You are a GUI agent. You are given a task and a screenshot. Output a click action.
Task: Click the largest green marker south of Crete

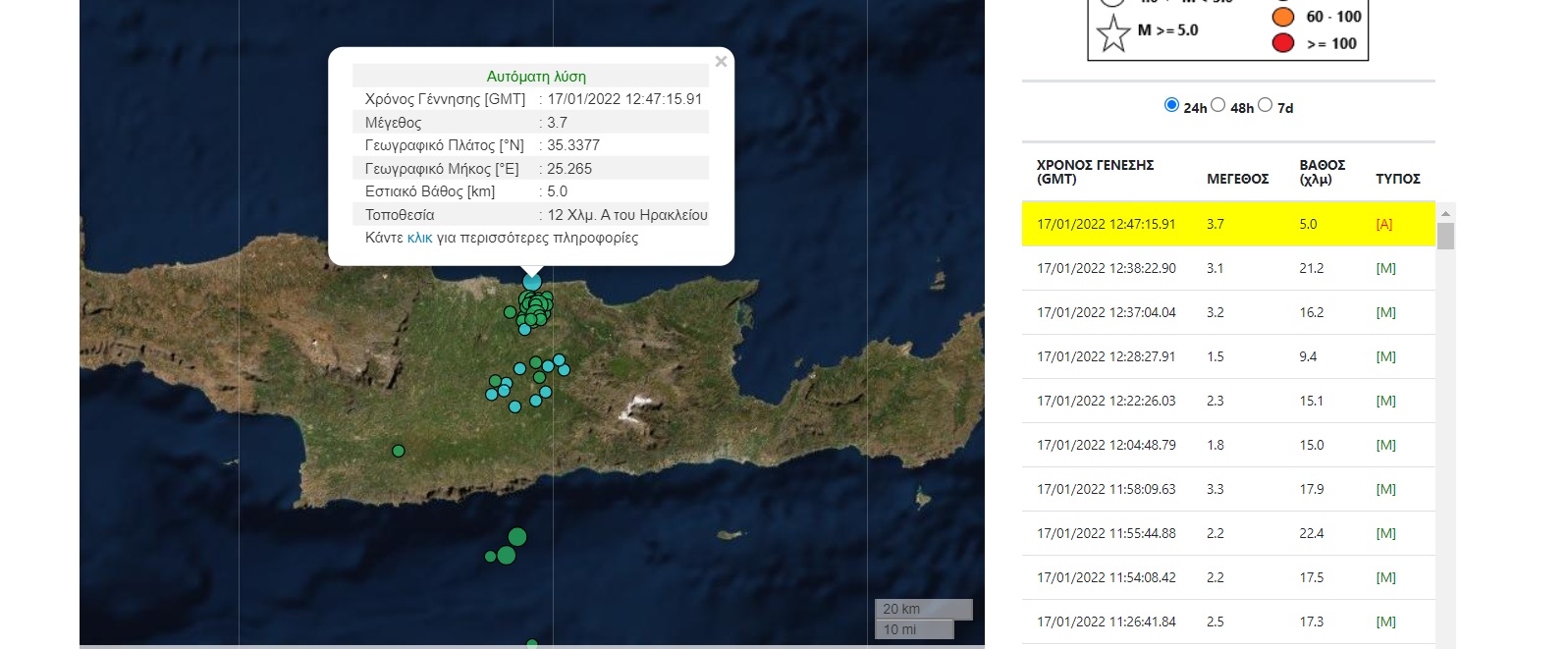(x=517, y=537)
